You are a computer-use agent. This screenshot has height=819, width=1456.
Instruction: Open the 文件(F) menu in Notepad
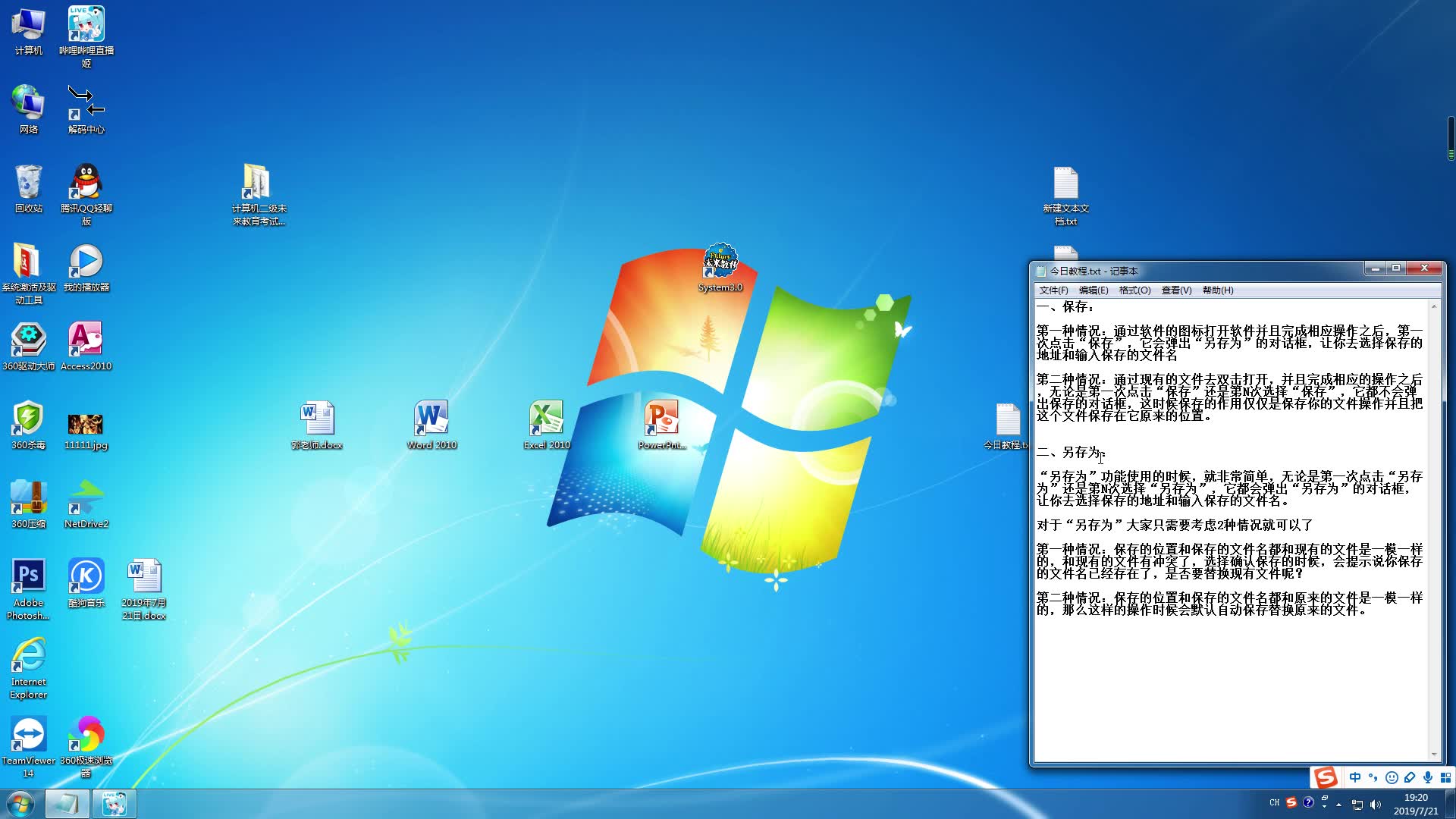1053,290
